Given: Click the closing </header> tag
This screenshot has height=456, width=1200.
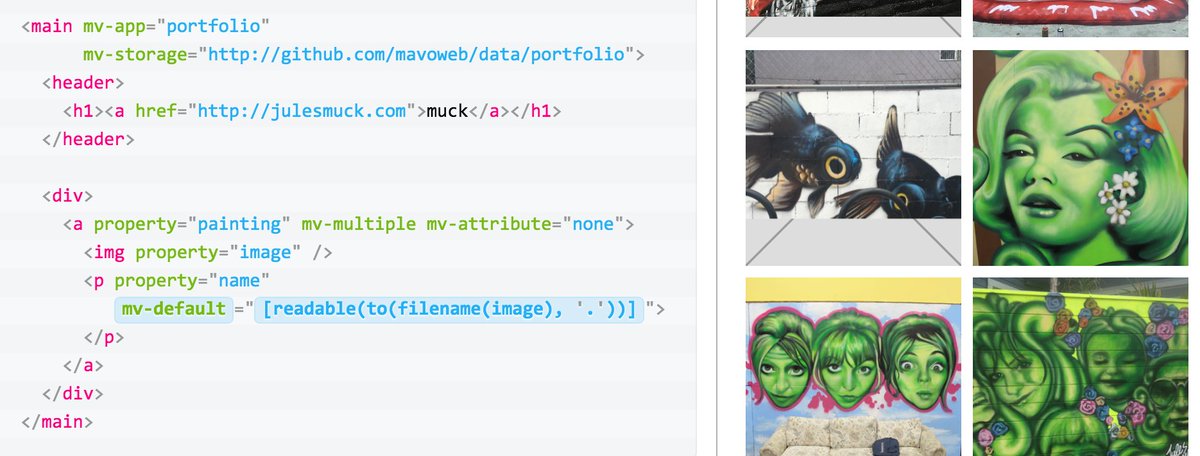Looking at the screenshot, I should coord(88,139).
